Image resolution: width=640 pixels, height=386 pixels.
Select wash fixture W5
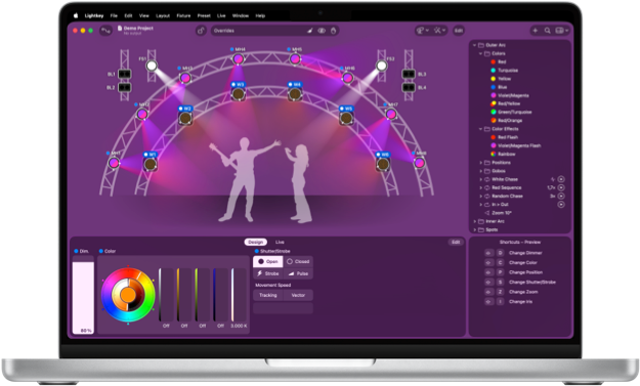coord(346,118)
